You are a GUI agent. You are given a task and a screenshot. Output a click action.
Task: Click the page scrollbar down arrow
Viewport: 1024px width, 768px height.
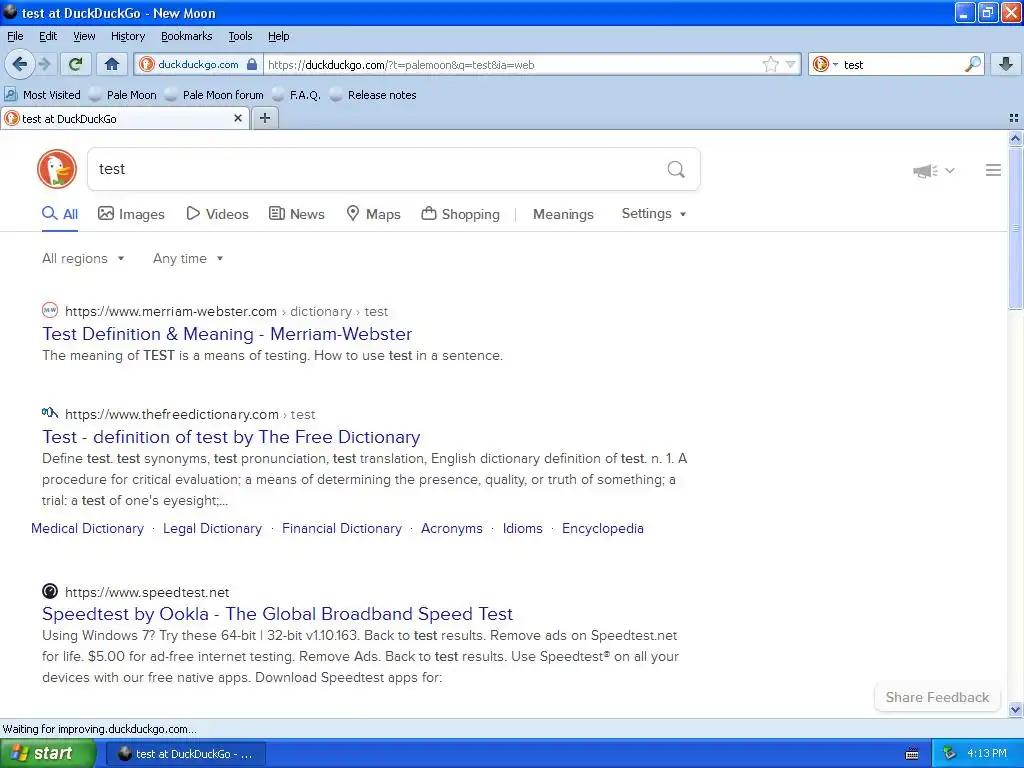pos(1015,709)
